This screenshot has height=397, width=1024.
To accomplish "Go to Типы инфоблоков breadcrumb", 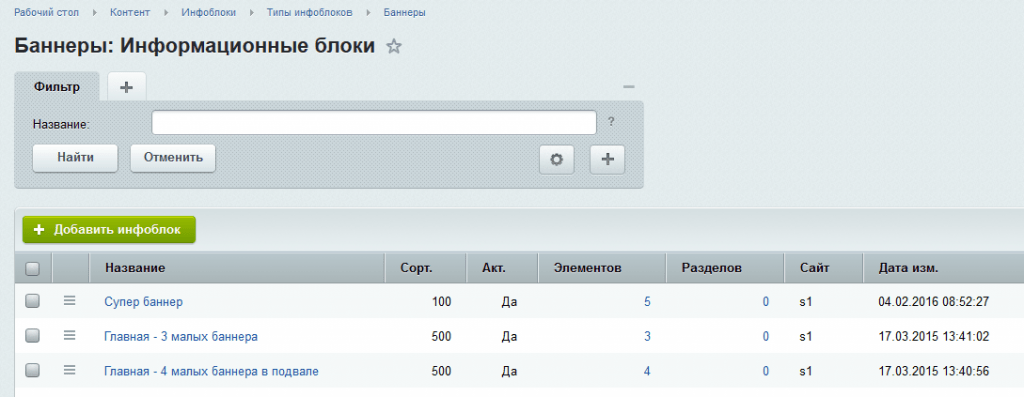I will 310,12.
